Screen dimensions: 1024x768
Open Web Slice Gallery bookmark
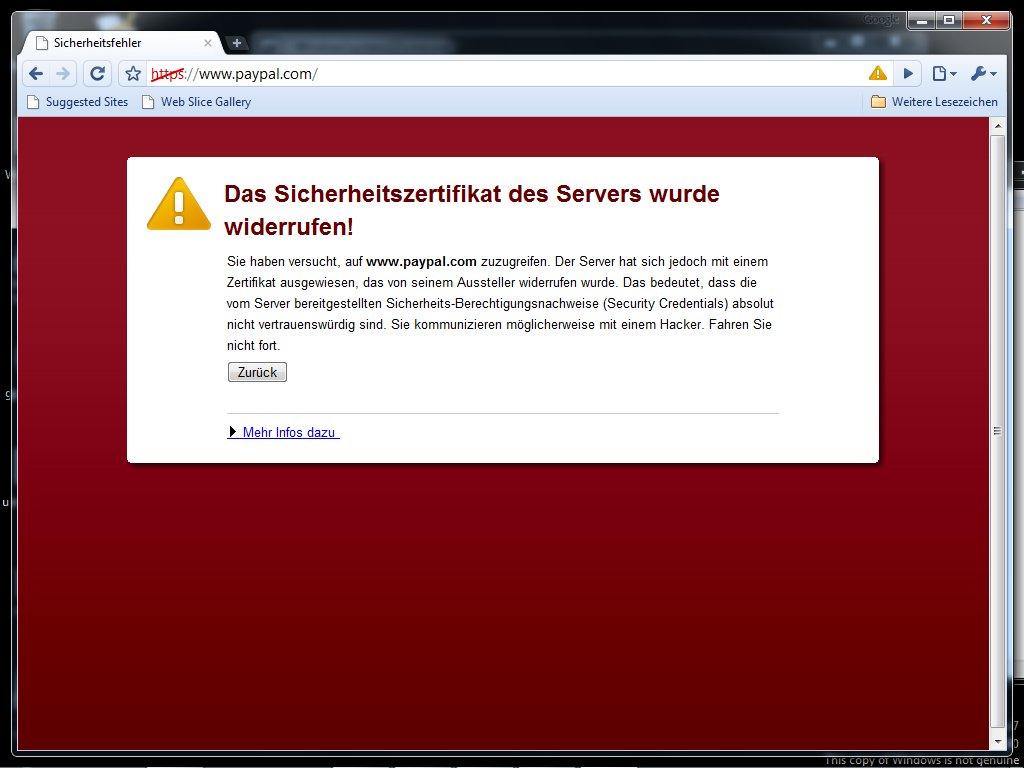pos(197,102)
